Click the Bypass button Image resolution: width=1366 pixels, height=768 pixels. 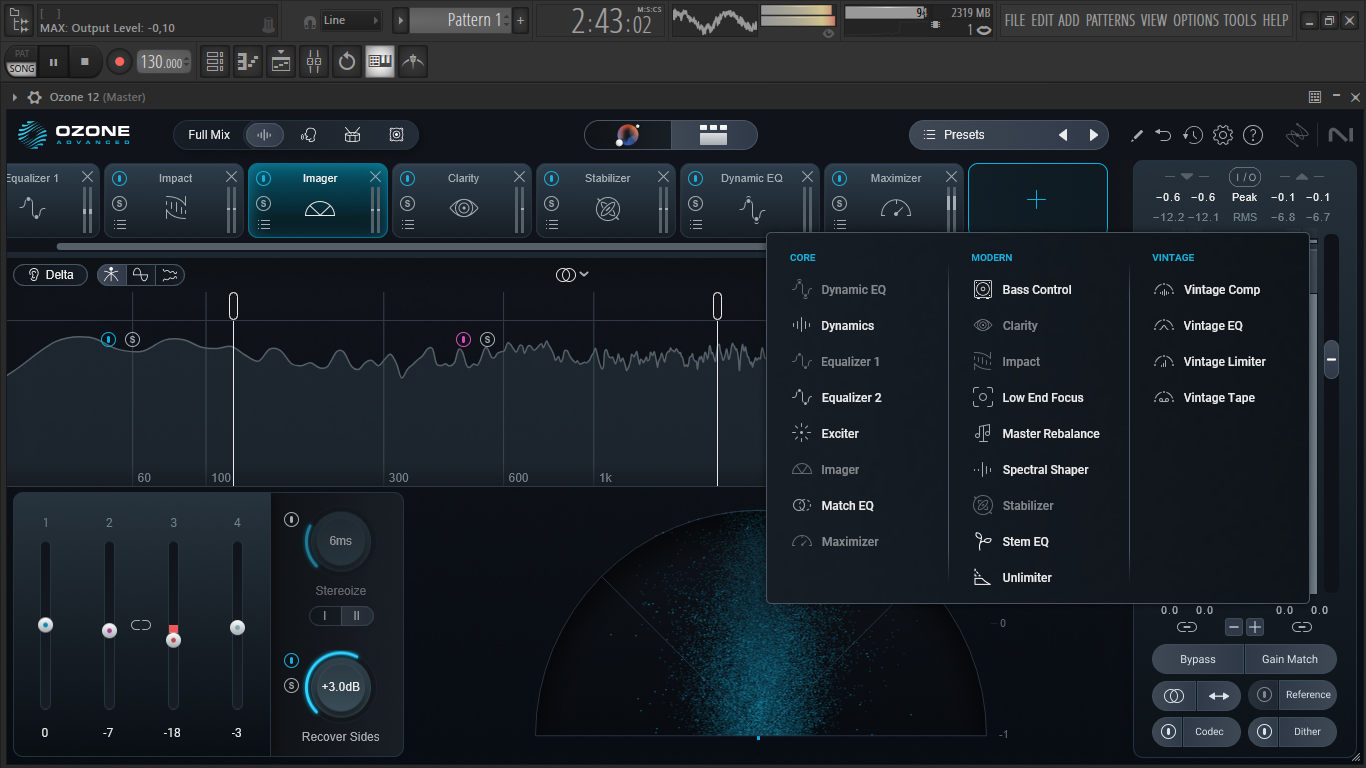pyautogui.click(x=1198, y=659)
